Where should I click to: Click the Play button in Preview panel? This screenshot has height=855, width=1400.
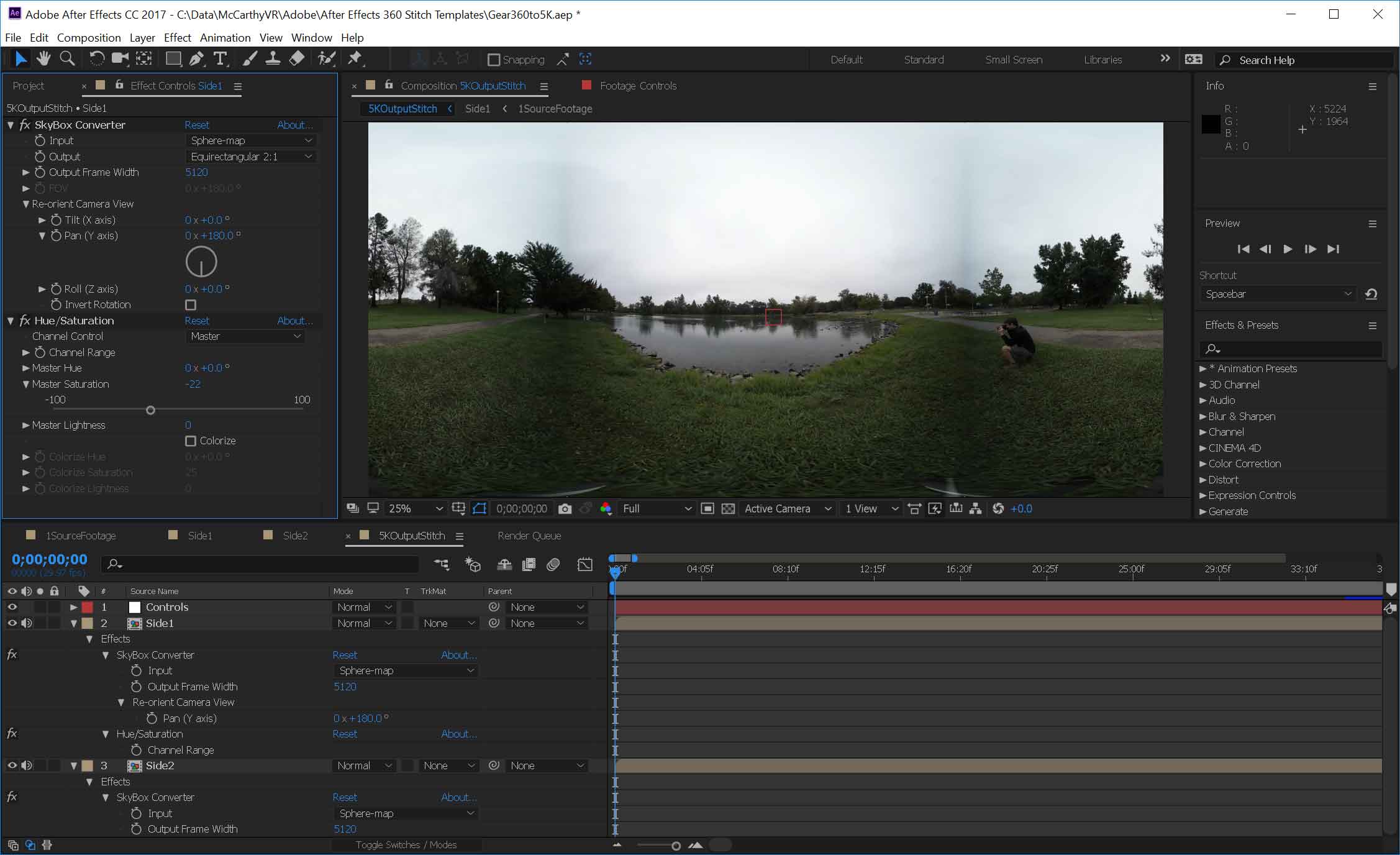click(1288, 249)
